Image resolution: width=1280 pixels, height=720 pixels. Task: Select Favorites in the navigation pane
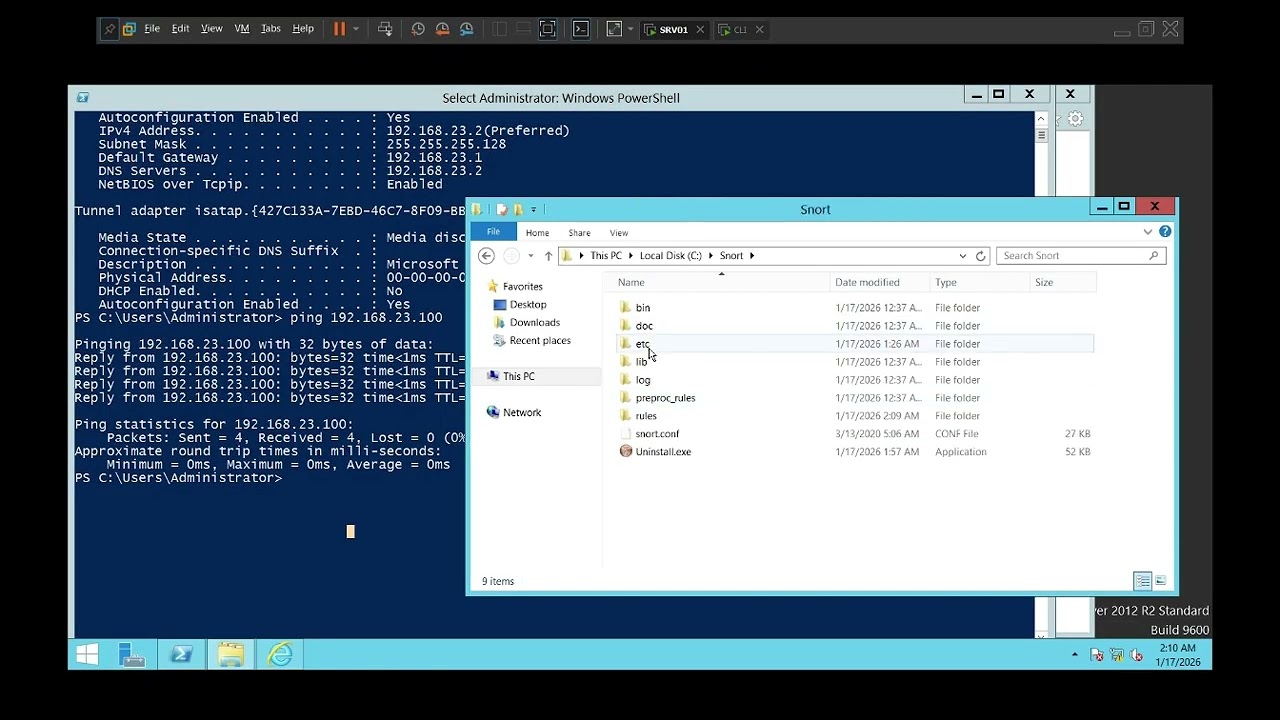(x=514, y=286)
